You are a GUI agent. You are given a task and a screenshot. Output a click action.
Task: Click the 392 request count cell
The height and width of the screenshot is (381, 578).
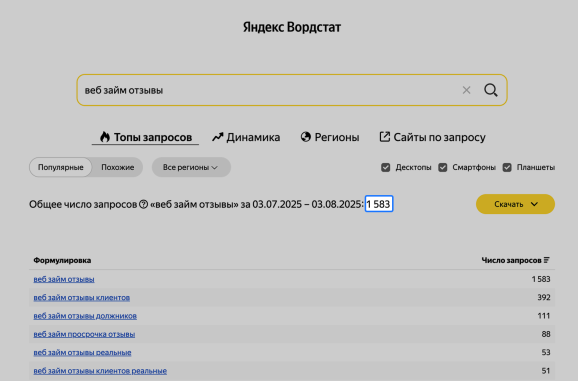544,297
